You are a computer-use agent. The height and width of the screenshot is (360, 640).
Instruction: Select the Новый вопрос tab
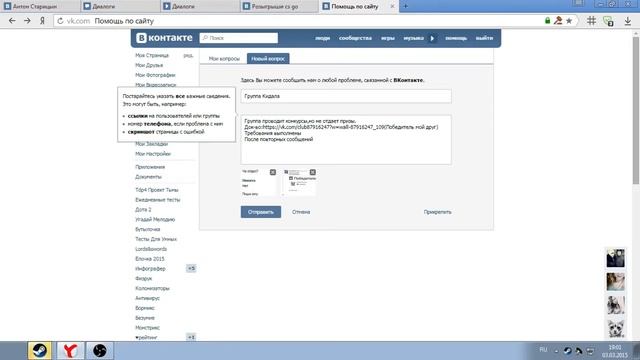268,59
